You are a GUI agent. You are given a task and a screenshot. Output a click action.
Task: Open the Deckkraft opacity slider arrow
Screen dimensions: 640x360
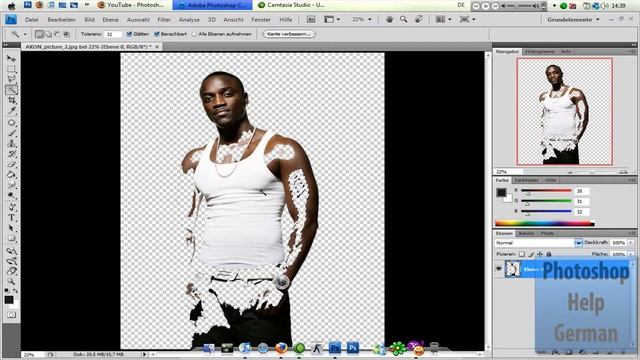click(x=631, y=243)
